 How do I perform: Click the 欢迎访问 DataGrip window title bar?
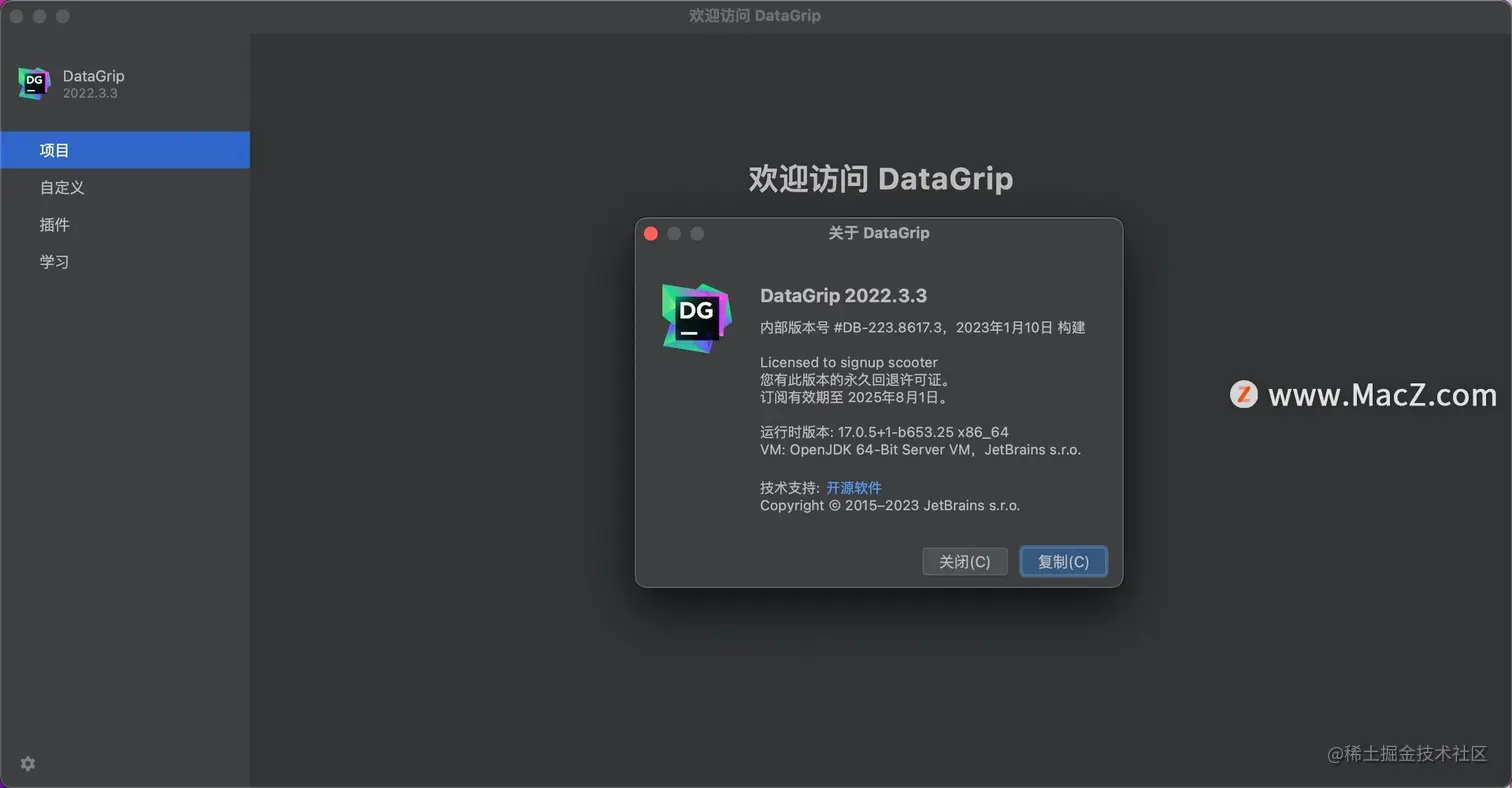[756, 16]
